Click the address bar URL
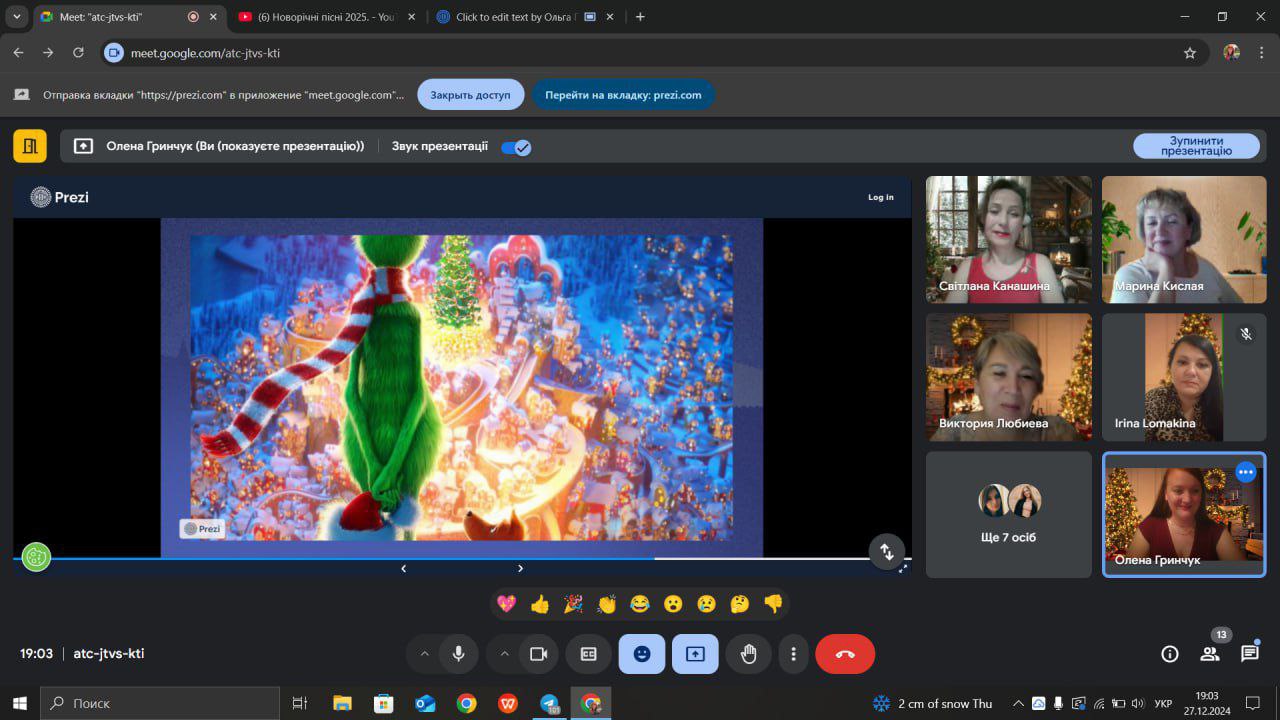 point(205,53)
